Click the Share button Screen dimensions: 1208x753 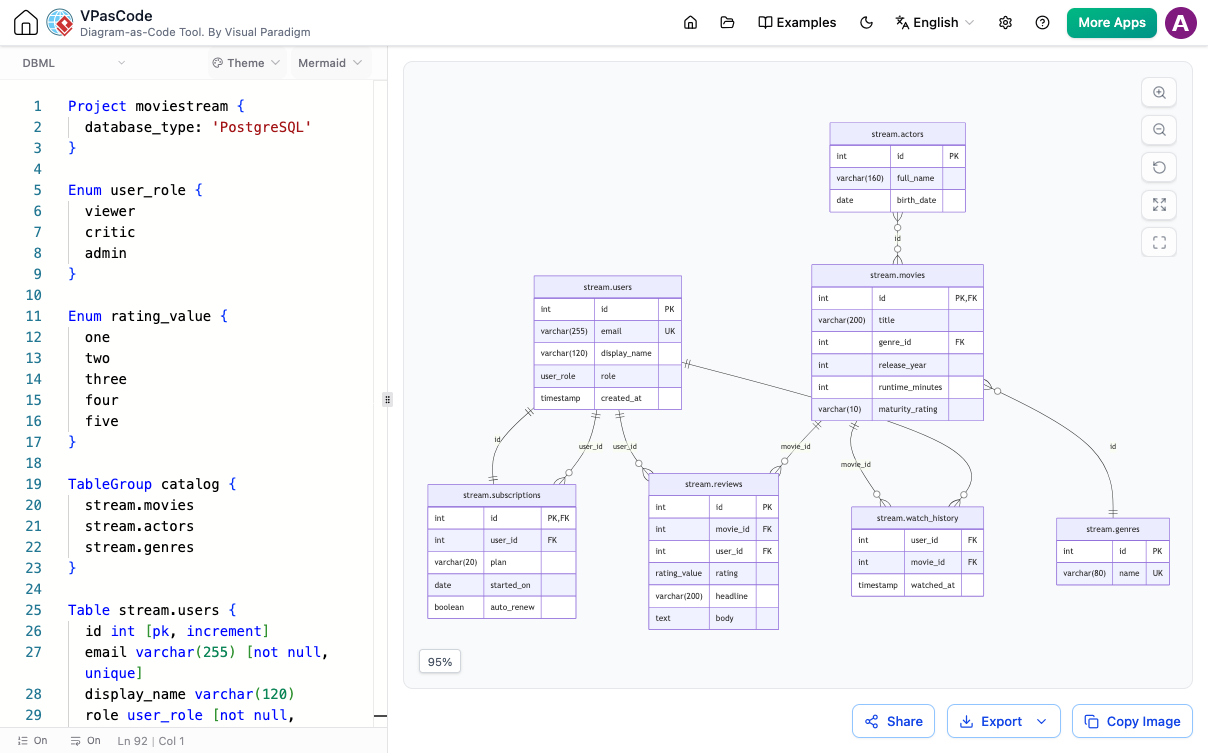[x=894, y=721]
